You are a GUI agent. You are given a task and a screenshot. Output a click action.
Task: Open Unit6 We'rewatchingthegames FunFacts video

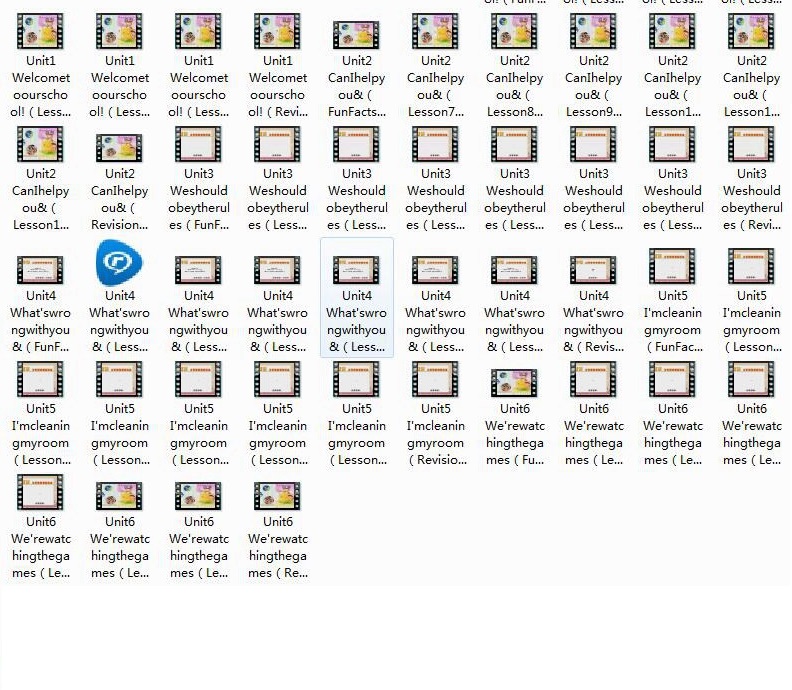point(515,382)
